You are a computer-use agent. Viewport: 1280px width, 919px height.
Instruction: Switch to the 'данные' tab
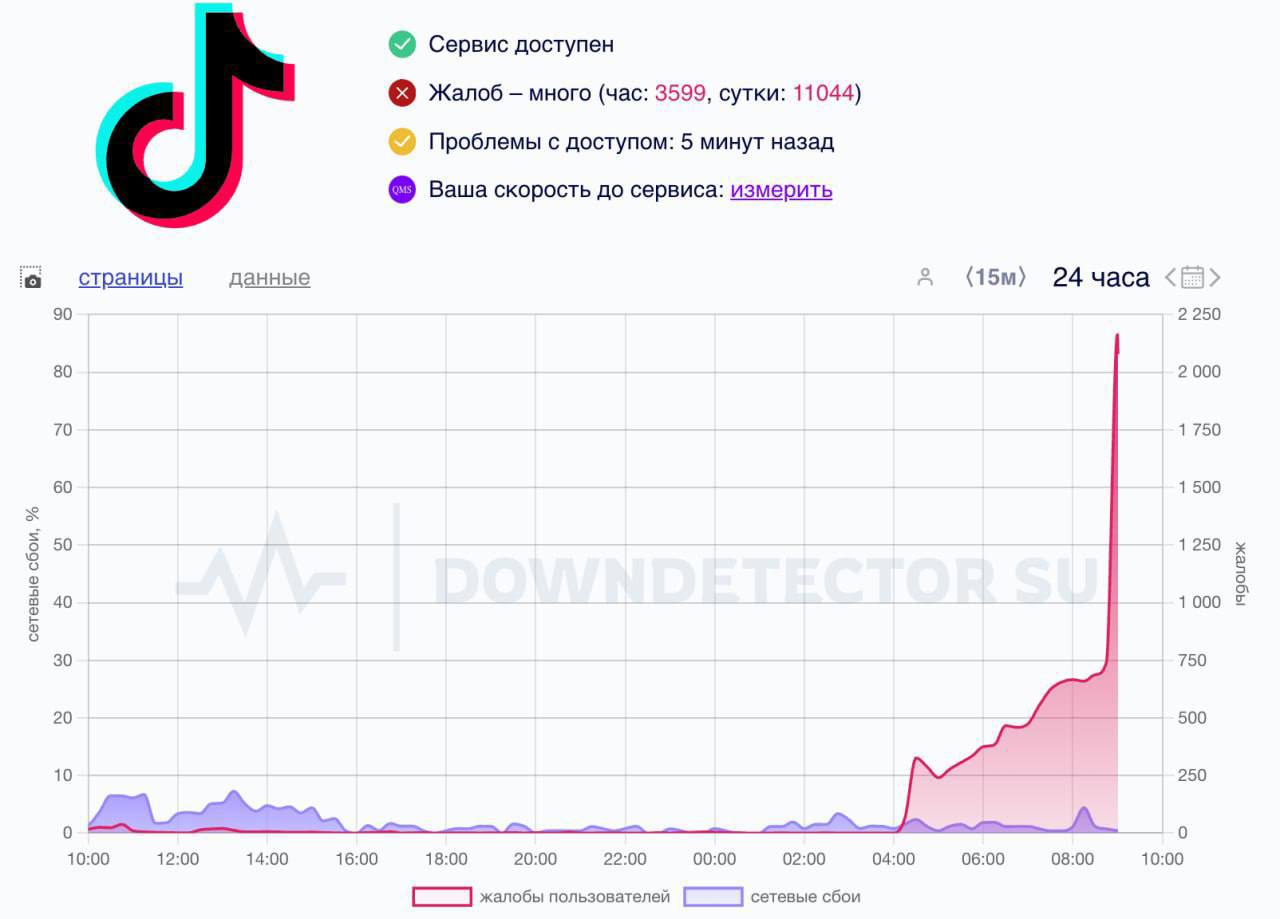[x=269, y=278]
